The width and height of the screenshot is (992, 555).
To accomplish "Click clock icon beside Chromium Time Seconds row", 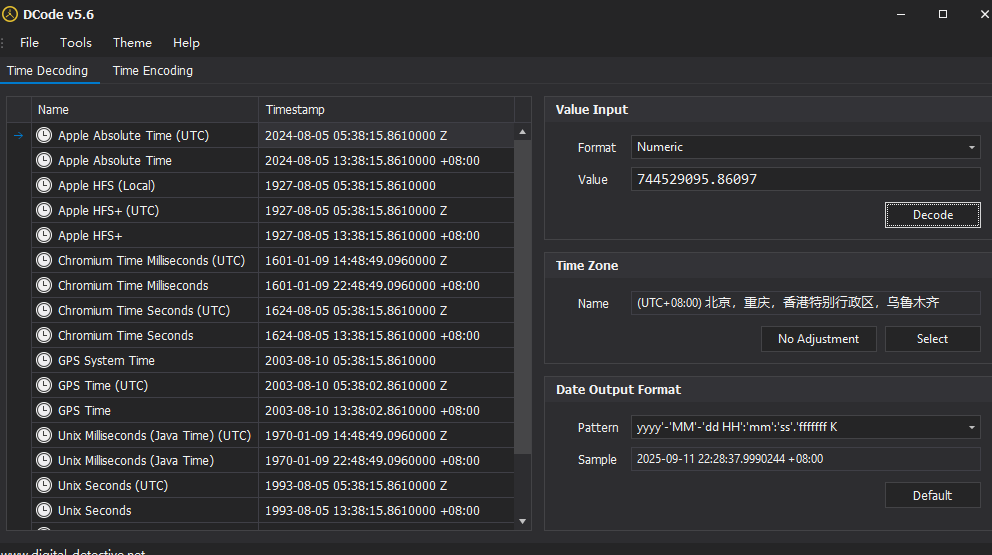I will [44, 335].
